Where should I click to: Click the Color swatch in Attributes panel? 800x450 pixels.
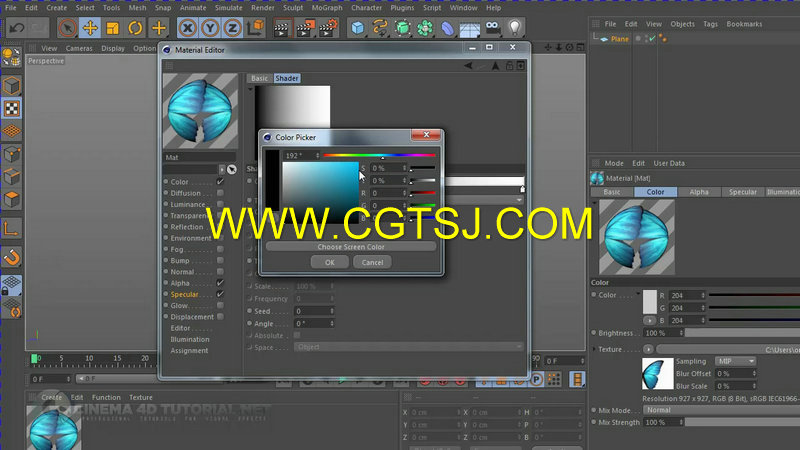(x=649, y=302)
